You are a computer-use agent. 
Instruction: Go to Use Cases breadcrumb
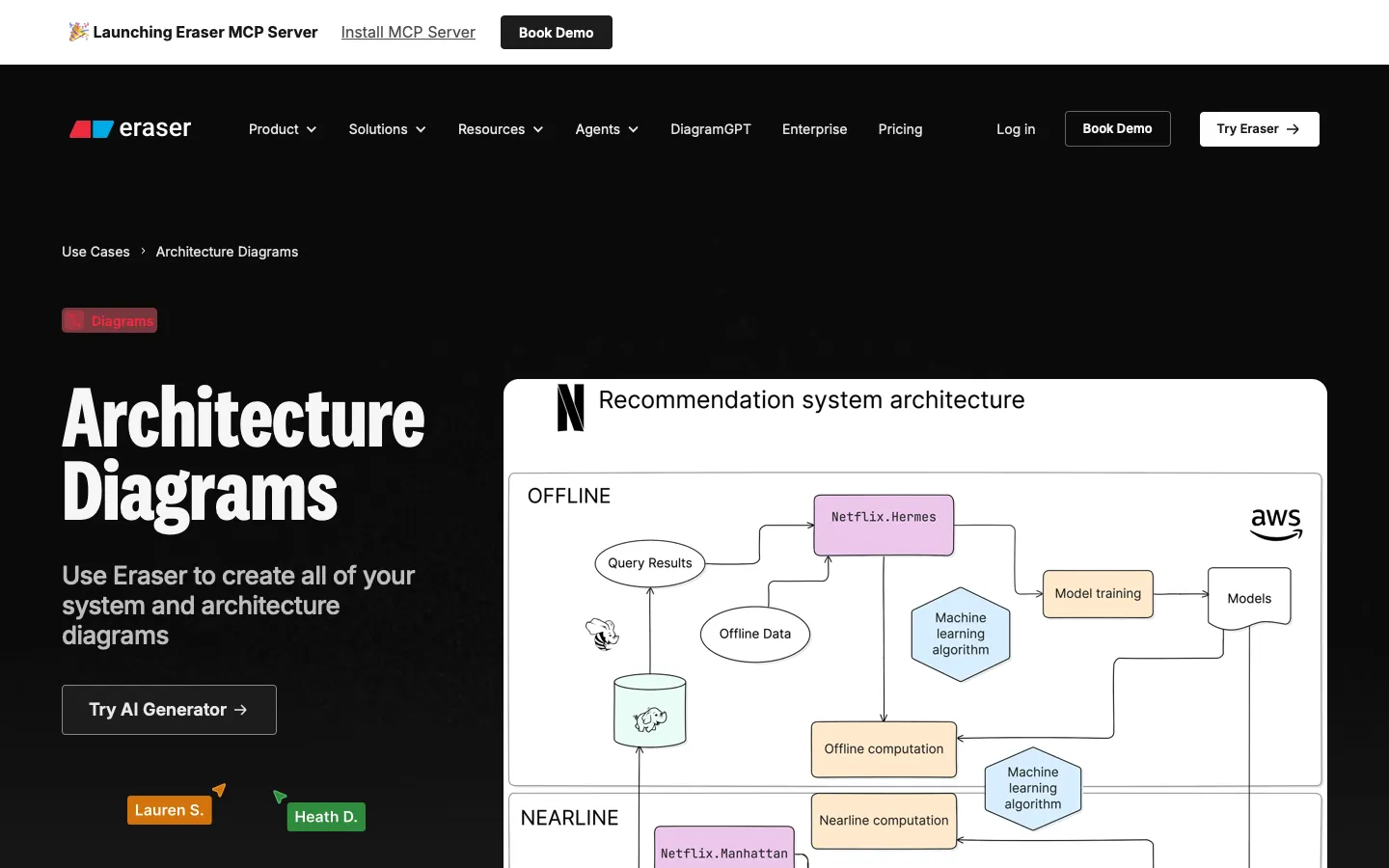pos(95,252)
